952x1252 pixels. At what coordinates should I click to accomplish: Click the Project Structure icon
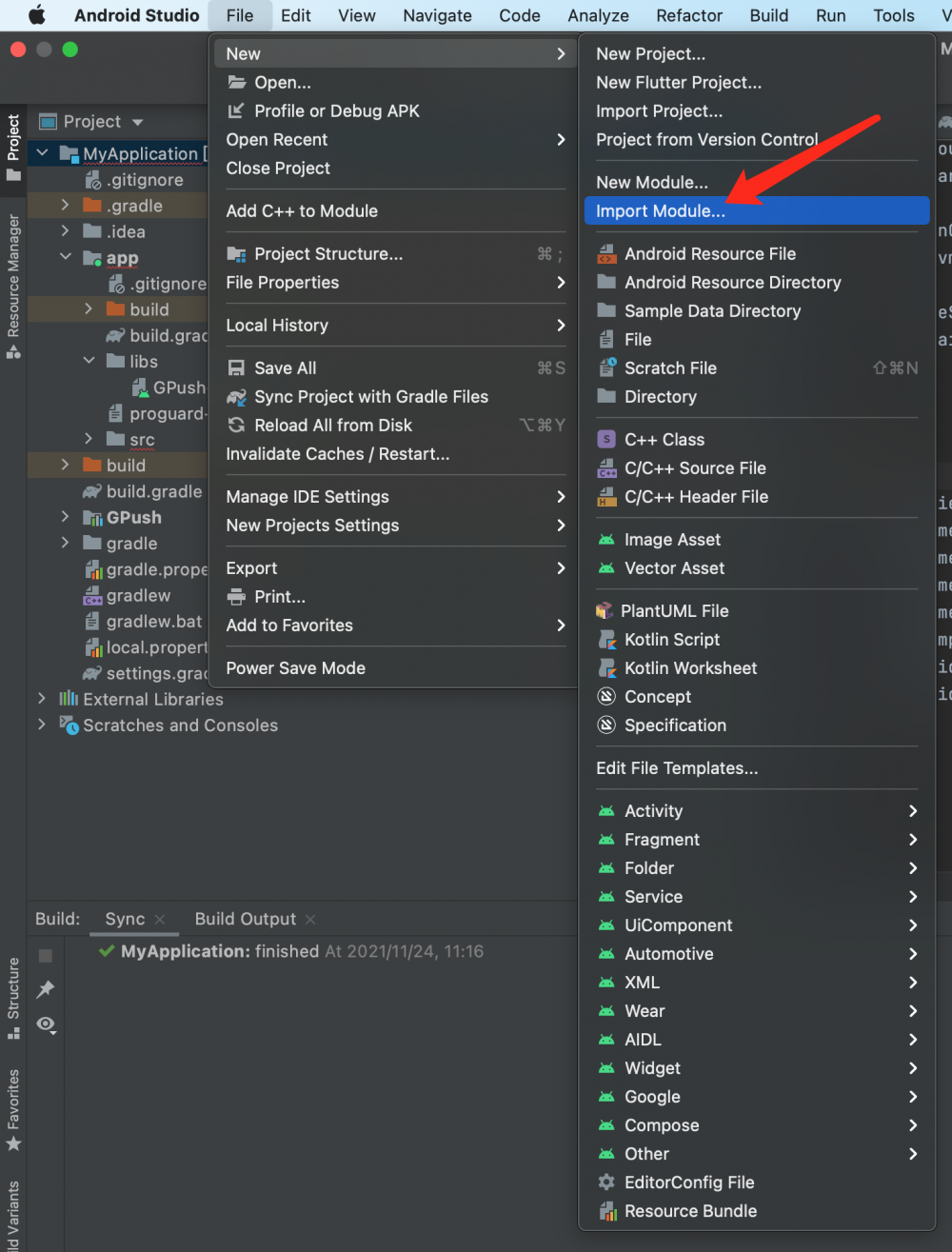236,254
